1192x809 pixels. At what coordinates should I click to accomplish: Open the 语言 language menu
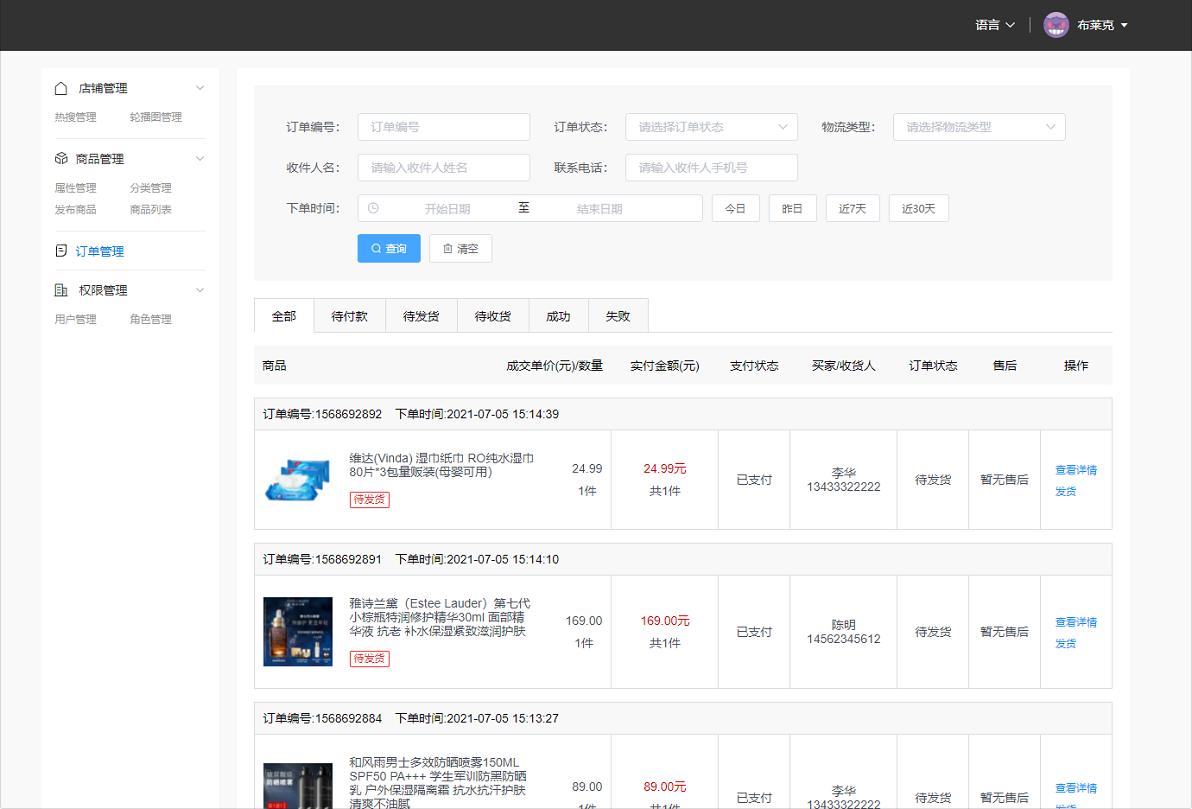coord(993,24)
